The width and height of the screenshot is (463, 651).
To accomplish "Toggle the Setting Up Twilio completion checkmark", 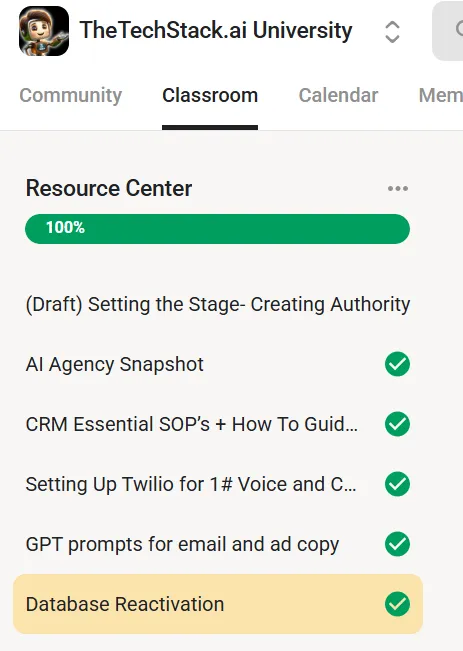I will pyautogui.click(x=397, y=484).
